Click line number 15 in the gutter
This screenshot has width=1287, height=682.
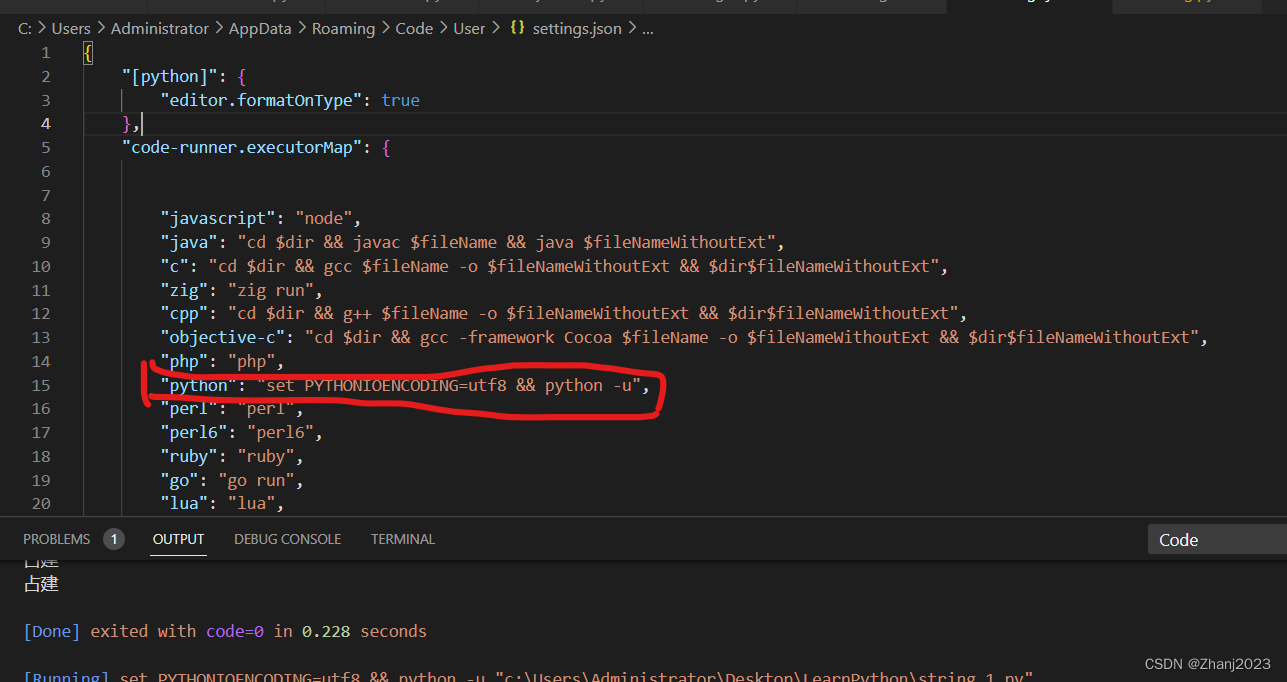coord(41,385)
